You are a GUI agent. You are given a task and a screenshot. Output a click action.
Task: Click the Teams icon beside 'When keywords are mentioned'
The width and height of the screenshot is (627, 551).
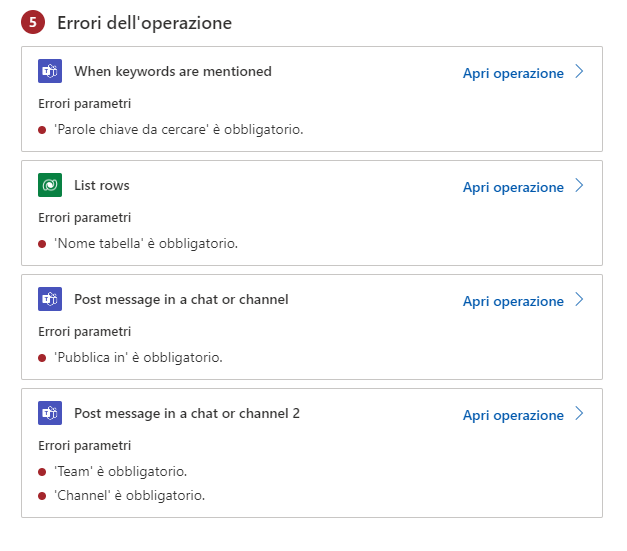click(x=50, y=71)
